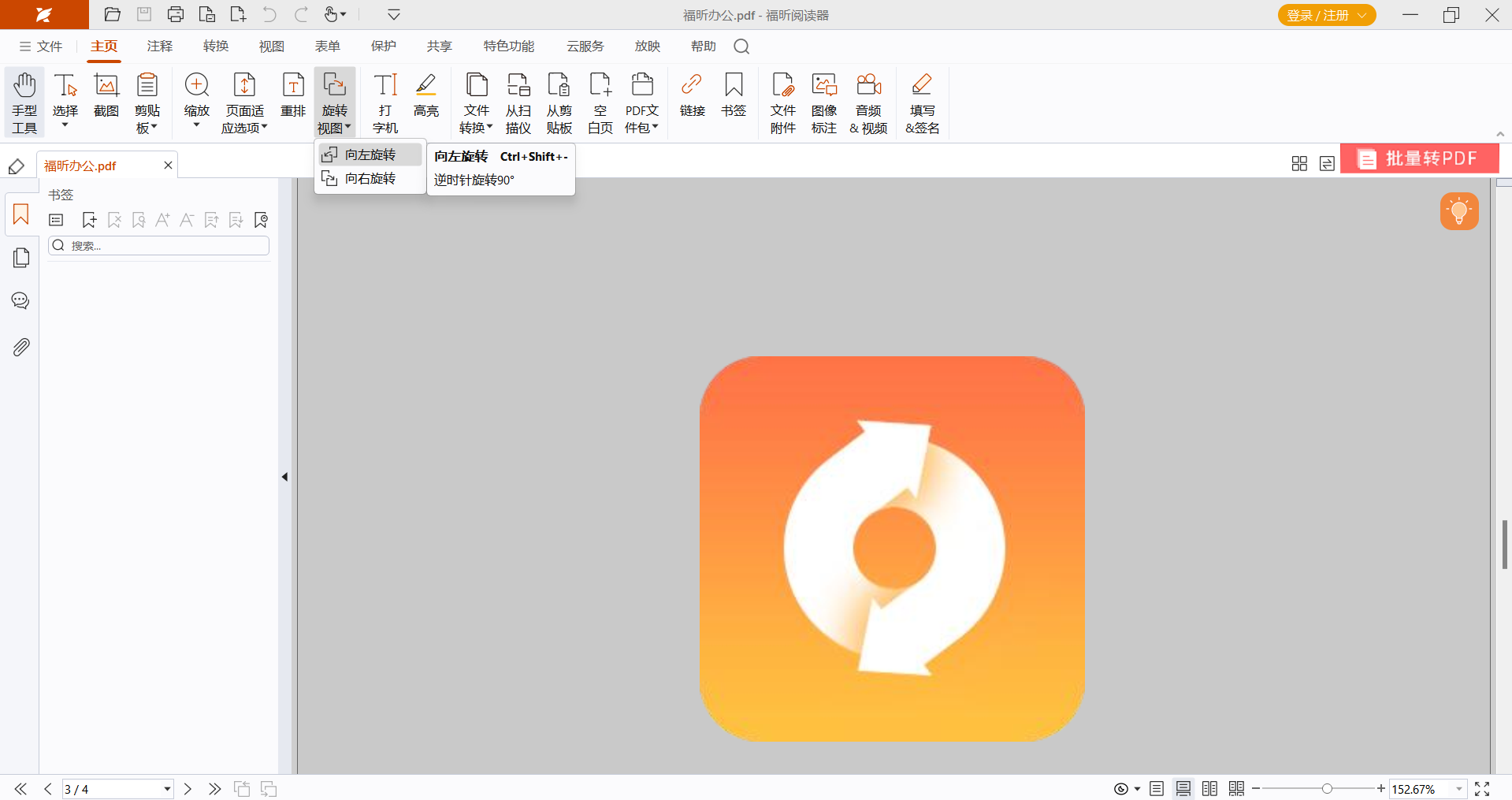Open the 打字机 typewriter tool
1512x800 pixels.
point(385,103)
